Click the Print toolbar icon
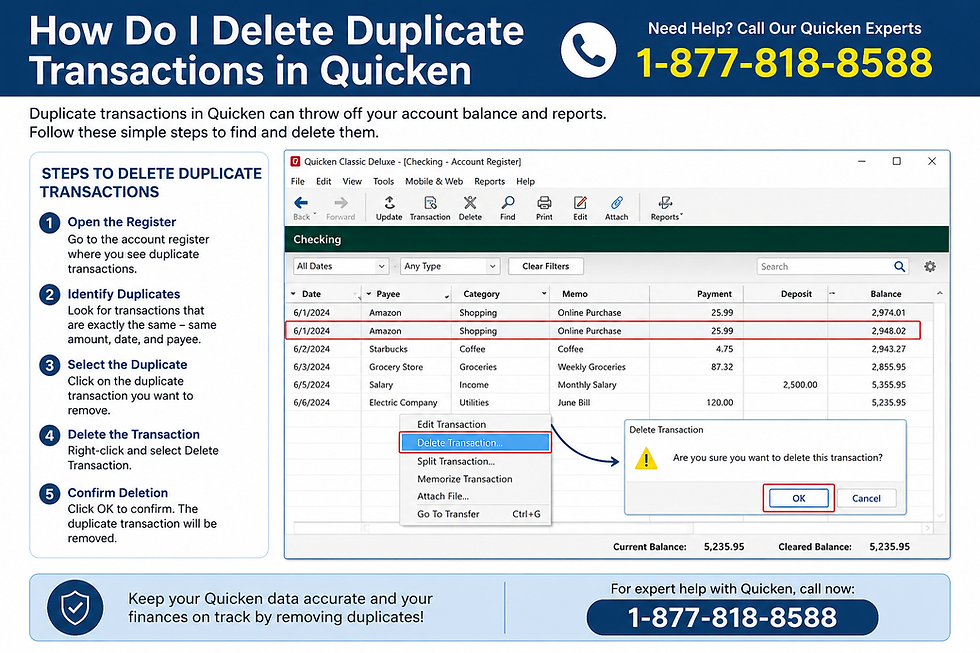 [544, 202]
